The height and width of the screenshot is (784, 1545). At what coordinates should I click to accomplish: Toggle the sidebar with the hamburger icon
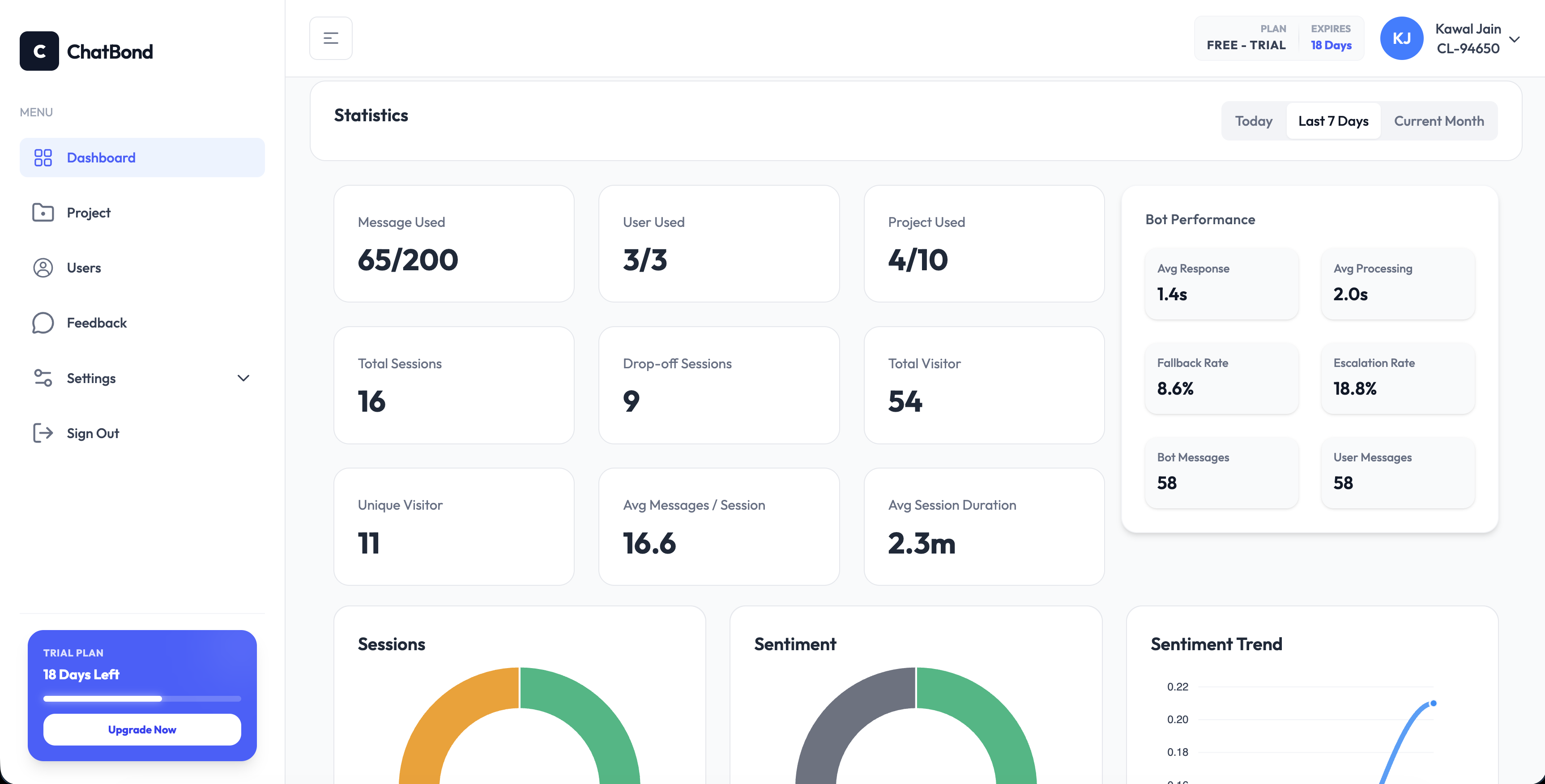pyautogui.click(x=330, y=38)
